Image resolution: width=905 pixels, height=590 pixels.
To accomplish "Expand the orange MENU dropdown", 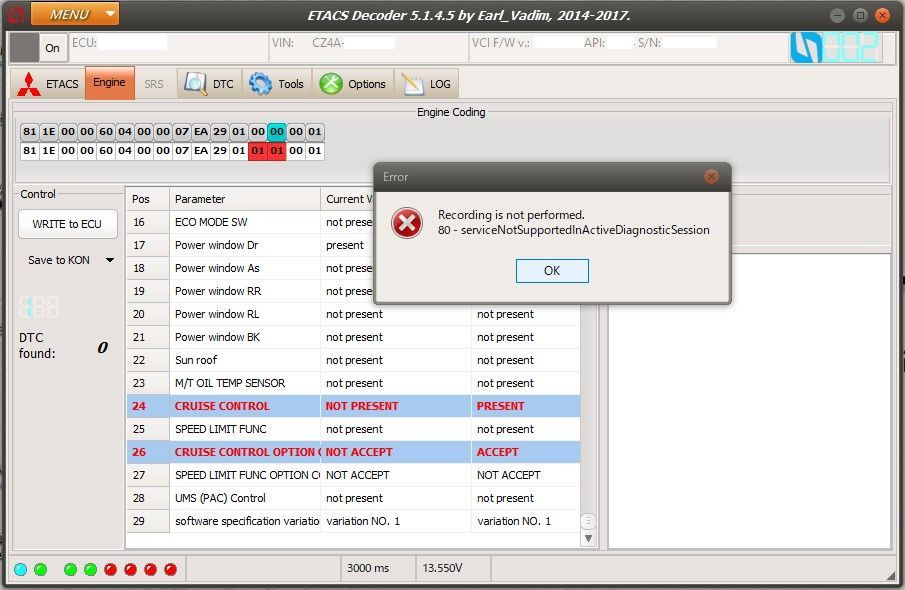I will (x=75, y=14).
